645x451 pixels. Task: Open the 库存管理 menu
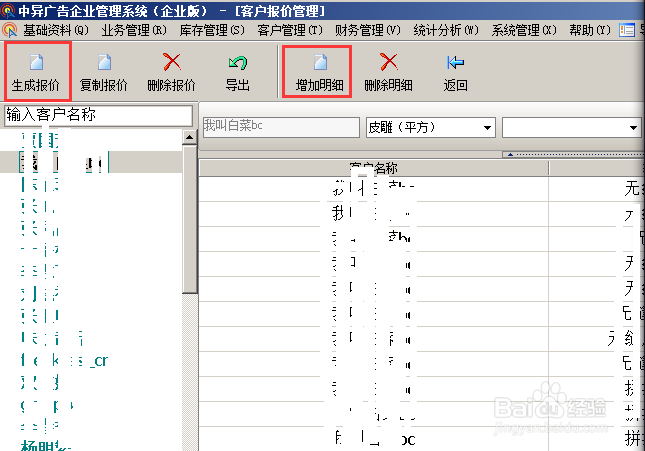pos(212,30)
